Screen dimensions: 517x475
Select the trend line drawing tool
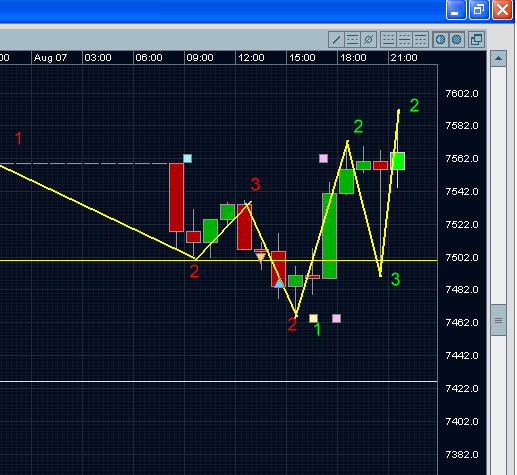336,40
